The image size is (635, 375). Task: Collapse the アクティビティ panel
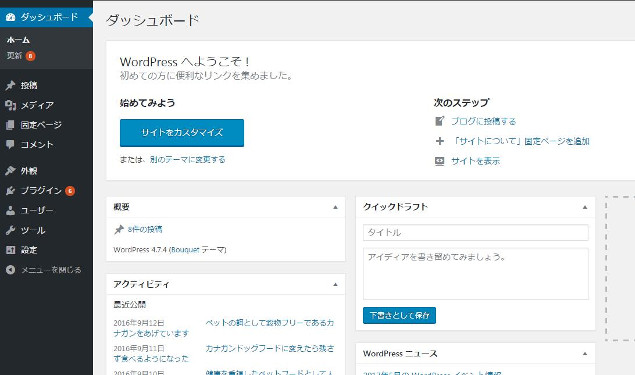pyautogui.click(x=335, y=284)
